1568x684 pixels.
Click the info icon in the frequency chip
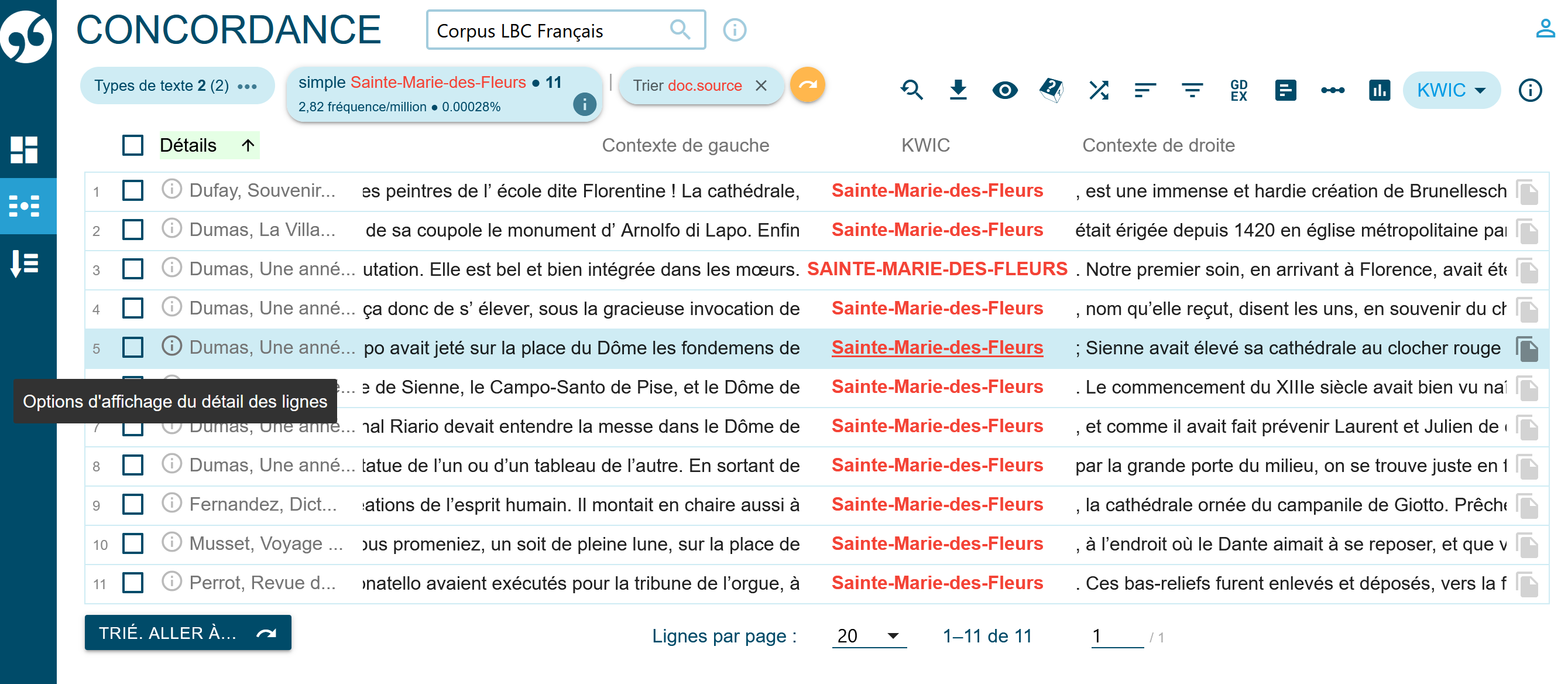[x=584, y=105]
